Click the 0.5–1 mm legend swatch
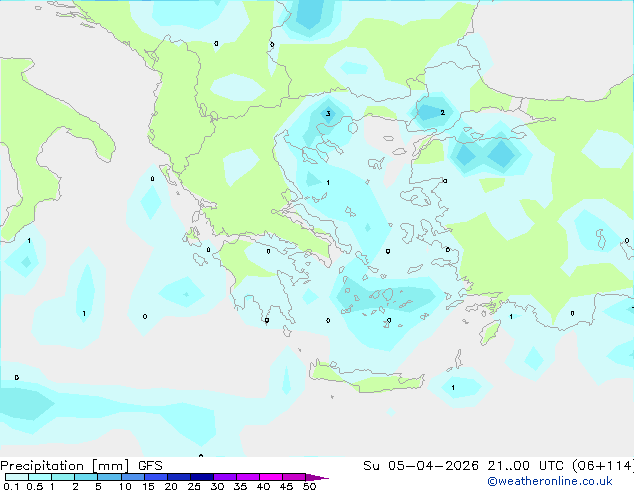This screenshot has height=490, width=634. coord(40,477)
